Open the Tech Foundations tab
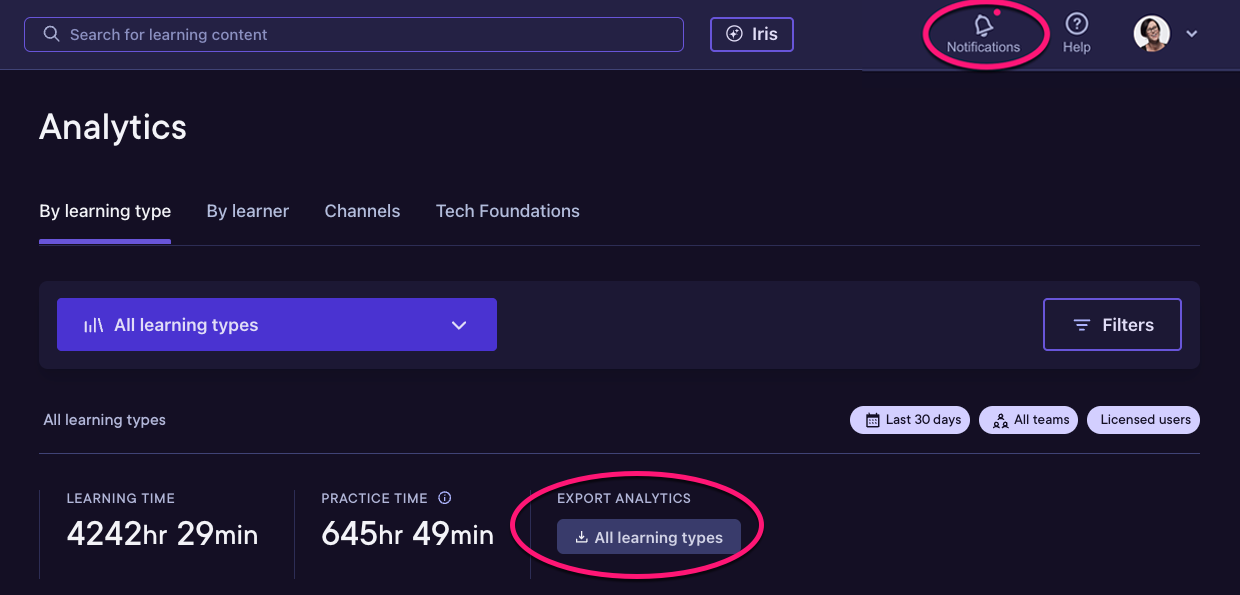The height and width of the screenshot is (595, 1240). click(x=508, y=211)
